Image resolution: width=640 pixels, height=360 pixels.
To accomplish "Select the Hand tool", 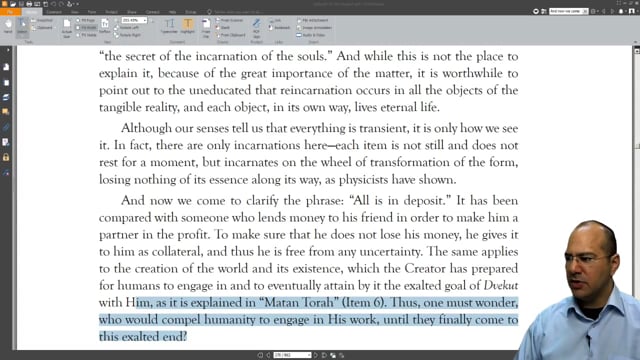I will point(8,26).
